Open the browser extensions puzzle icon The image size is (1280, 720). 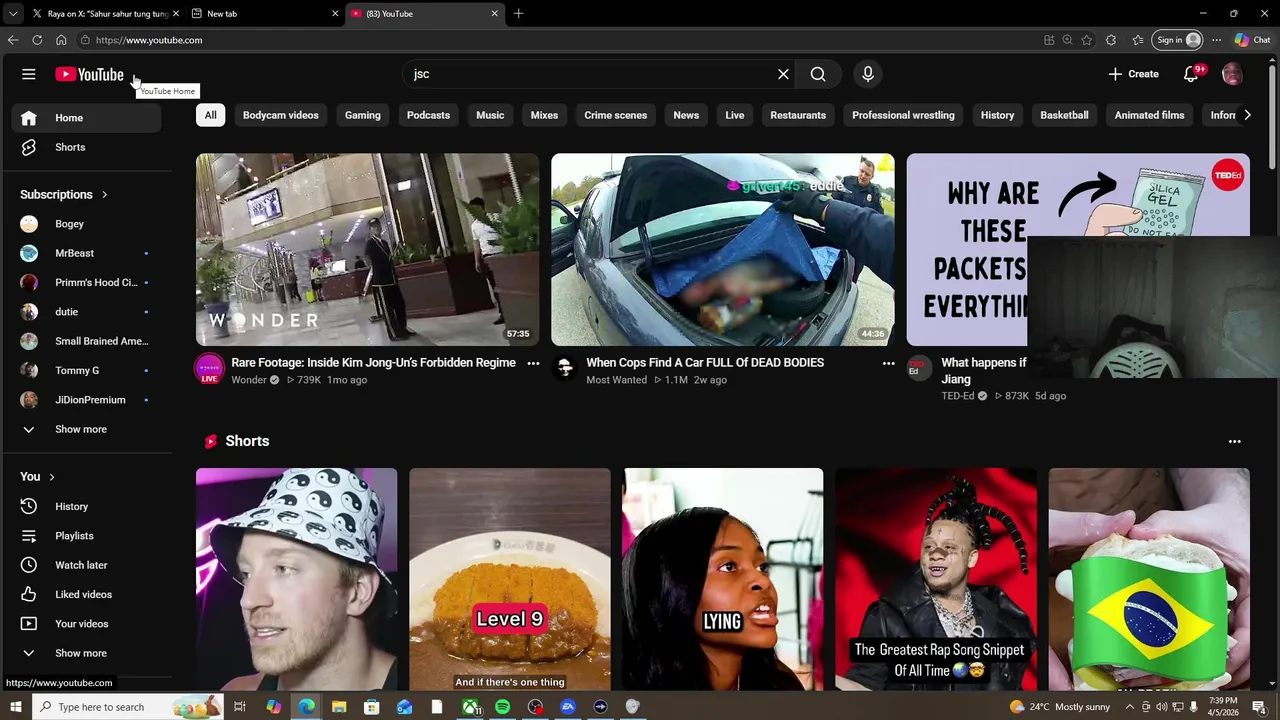pos(1111,40)
